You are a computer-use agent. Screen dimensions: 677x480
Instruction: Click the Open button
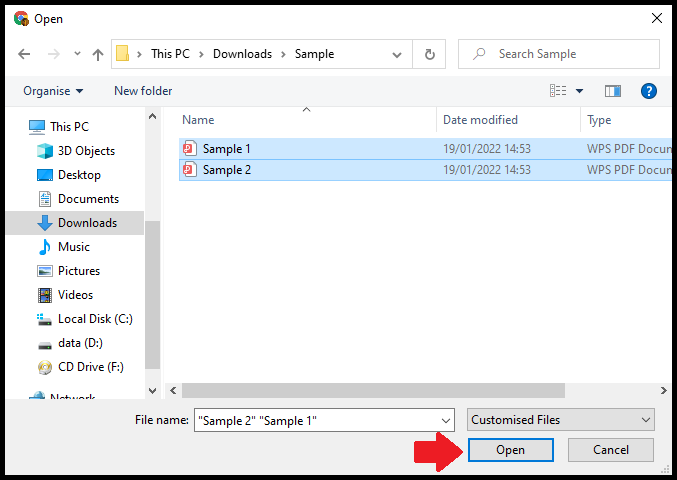(510, 450)
